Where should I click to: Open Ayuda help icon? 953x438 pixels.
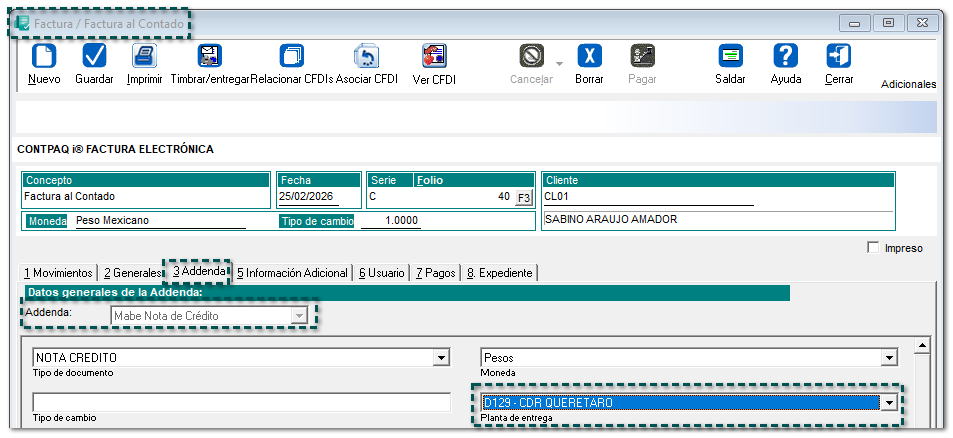click(x=786, y=56)
